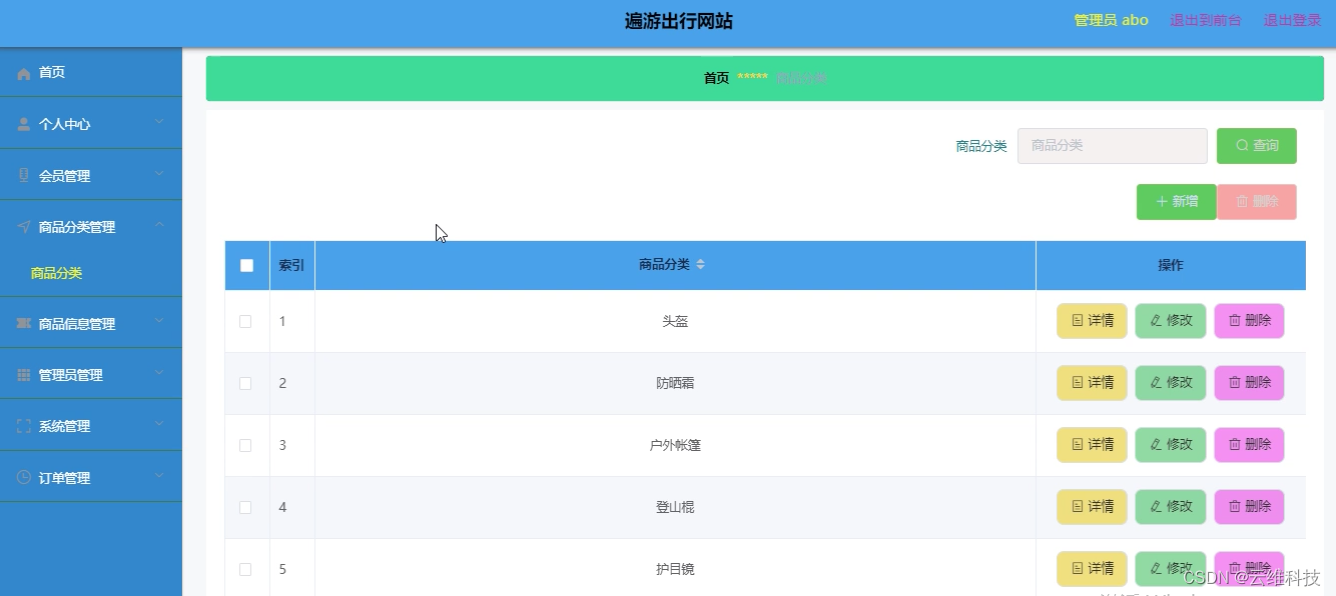
Task: Expand 系统管理 with its chevron
Action: pyautogui.click(x=160, y=424)
